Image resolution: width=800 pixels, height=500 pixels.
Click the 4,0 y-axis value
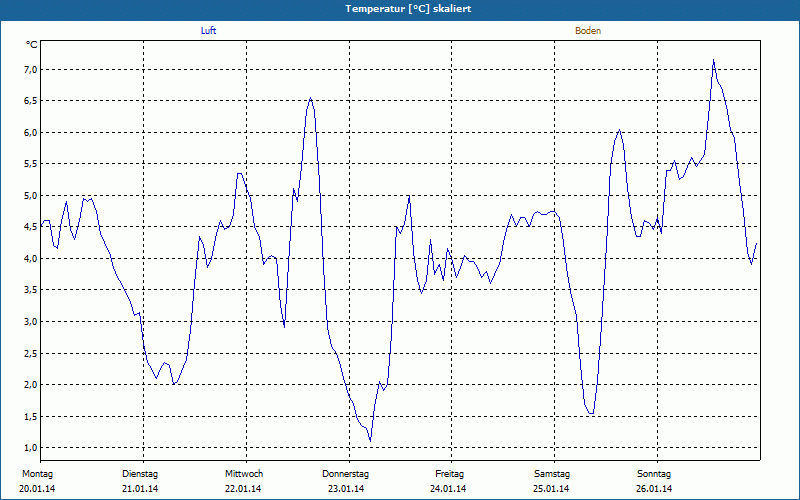tap(32, 259)
